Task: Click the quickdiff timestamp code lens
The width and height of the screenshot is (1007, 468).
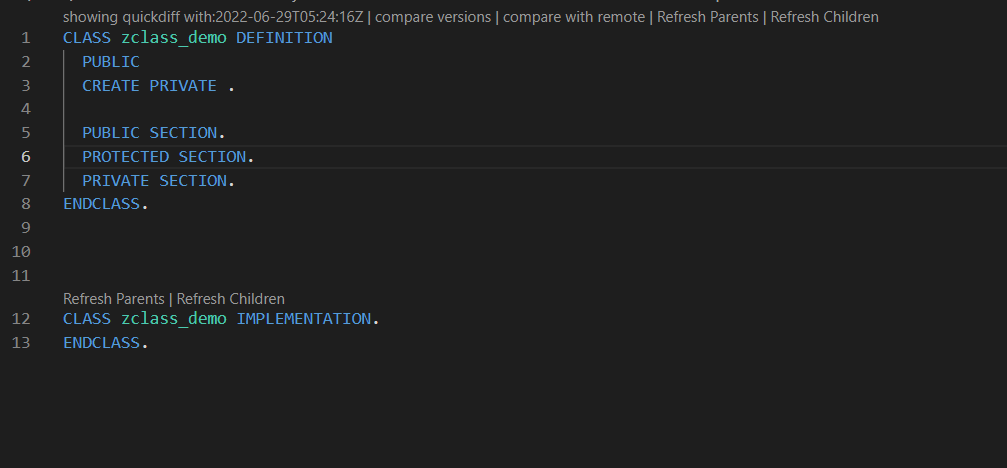Action: click(213, 17)
